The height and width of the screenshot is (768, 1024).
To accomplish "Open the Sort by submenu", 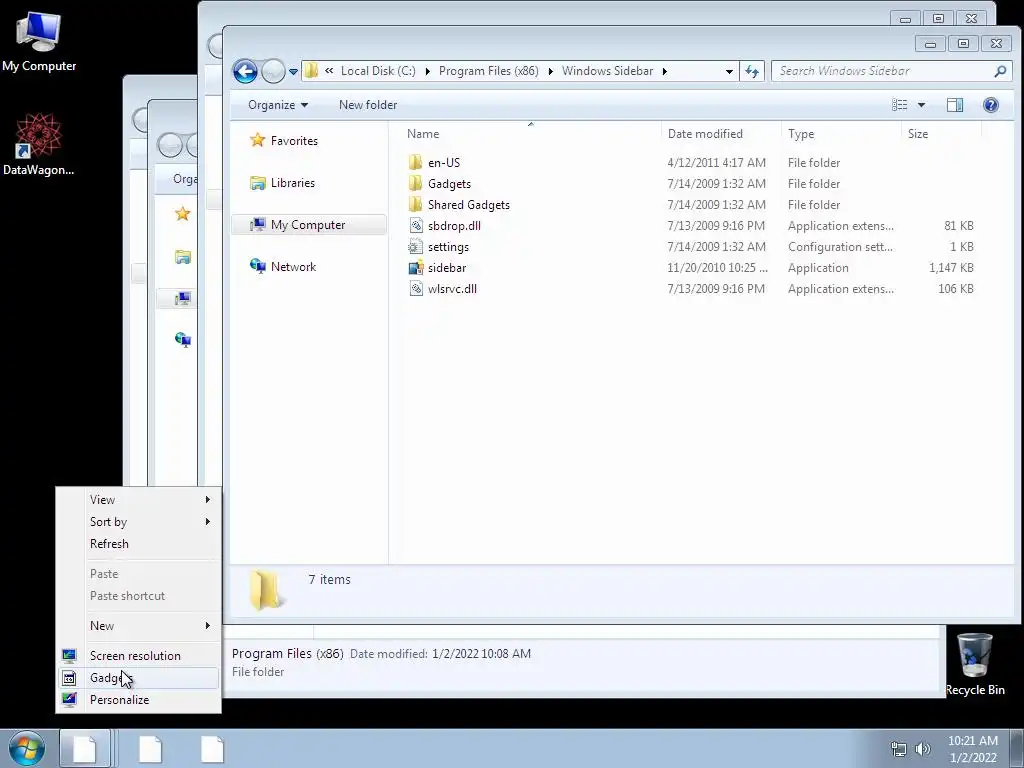I will click(x=138, y=522).
